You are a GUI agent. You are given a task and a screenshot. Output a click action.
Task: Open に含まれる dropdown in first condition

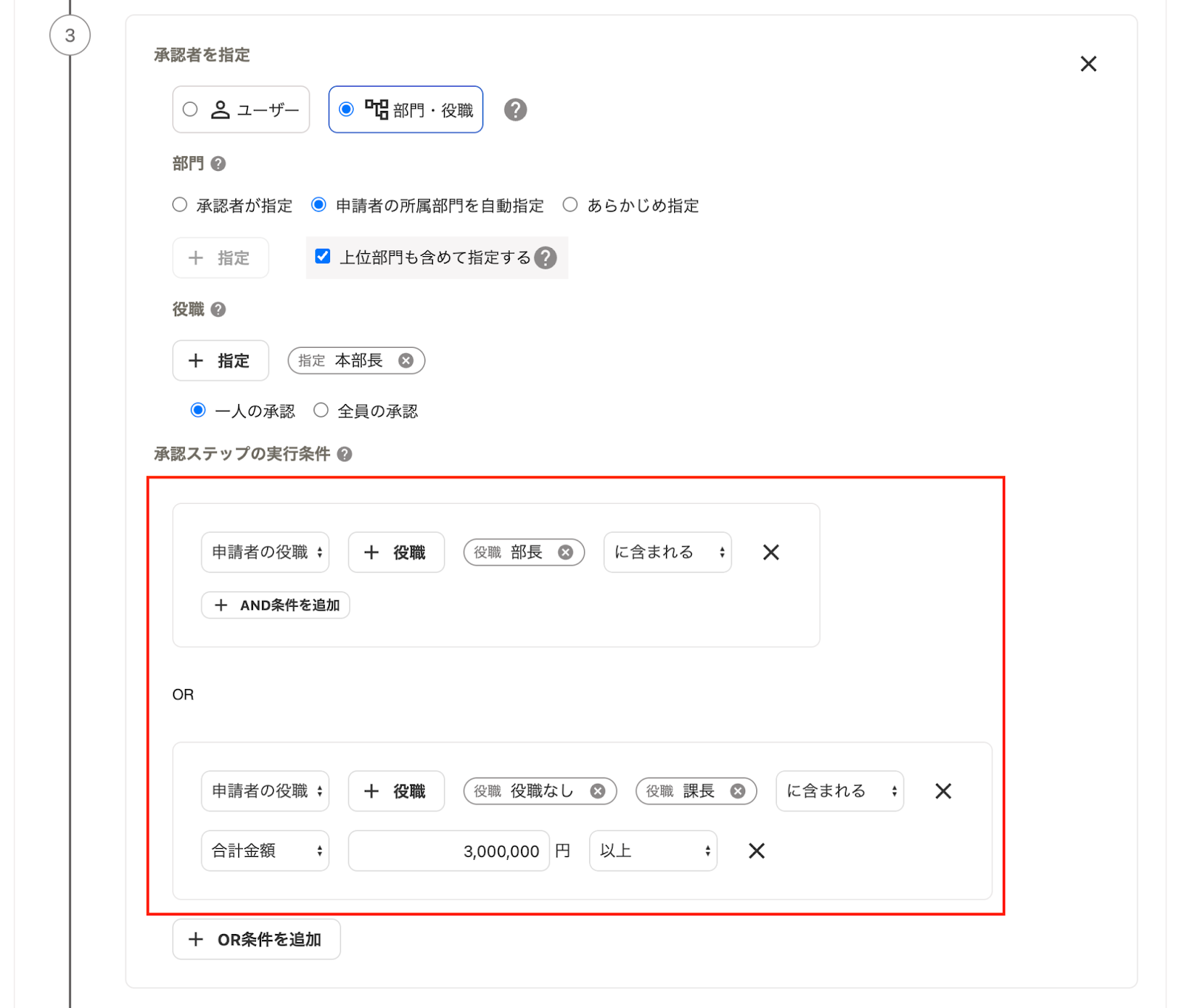click(x=667, y=552)
